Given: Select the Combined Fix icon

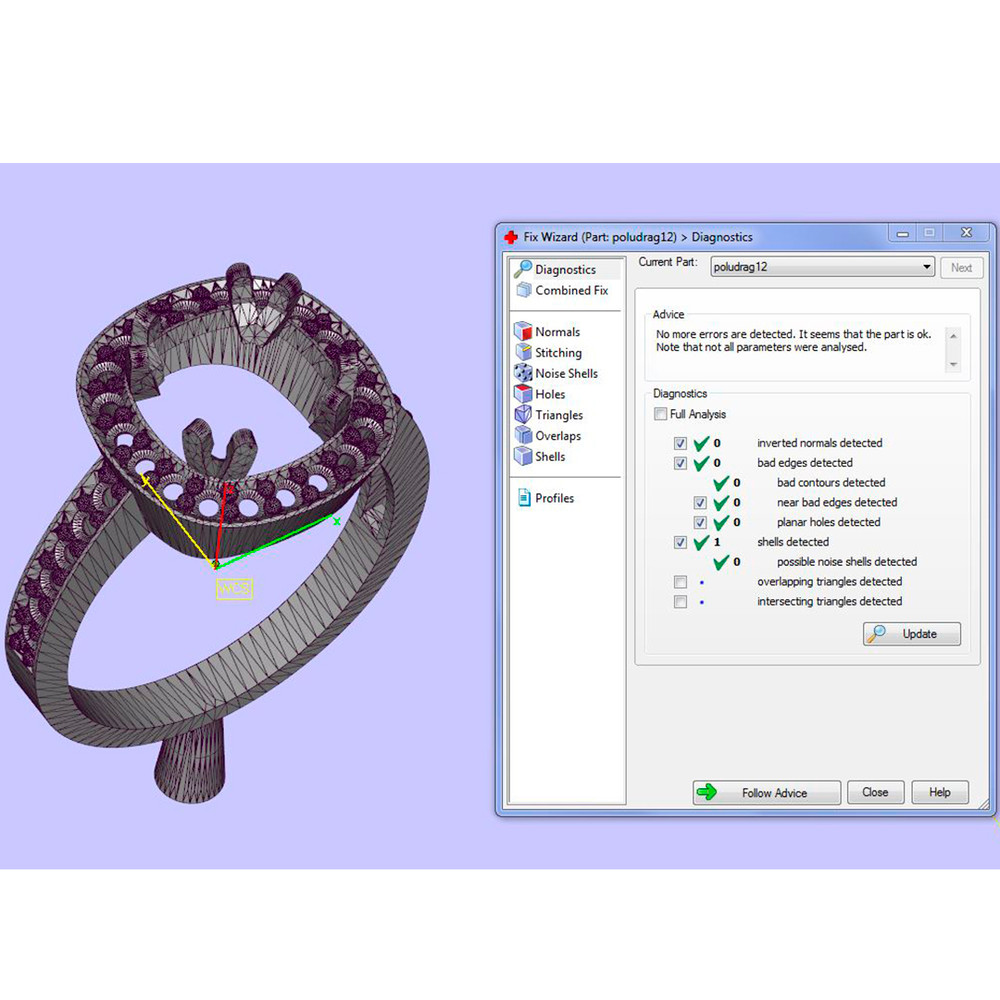Looking at the screenshot, I should click(x=523, y=290).
